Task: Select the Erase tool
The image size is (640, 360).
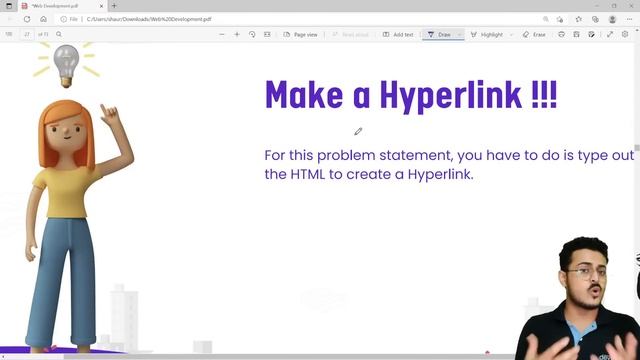Action: coord(534,35)
